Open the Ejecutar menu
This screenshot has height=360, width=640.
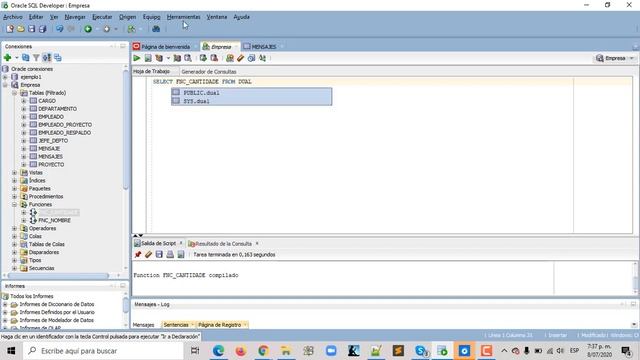pos(102,17)
